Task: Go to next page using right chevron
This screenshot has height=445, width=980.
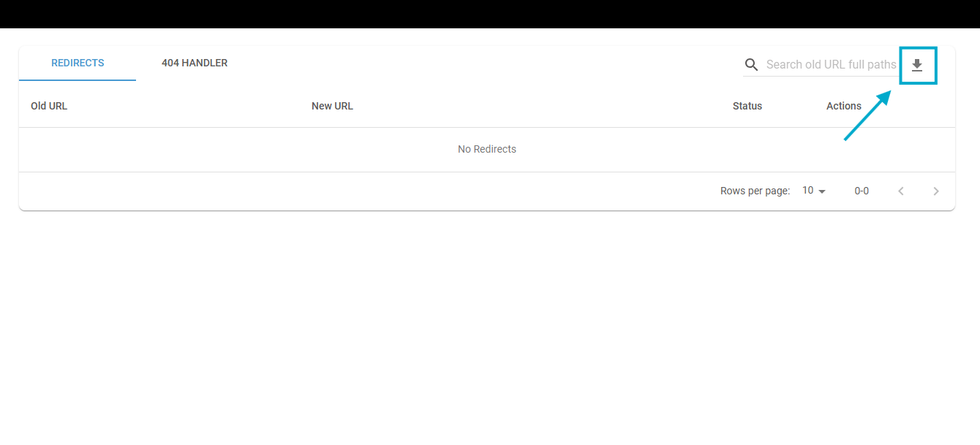Action: tap(936, 191)
